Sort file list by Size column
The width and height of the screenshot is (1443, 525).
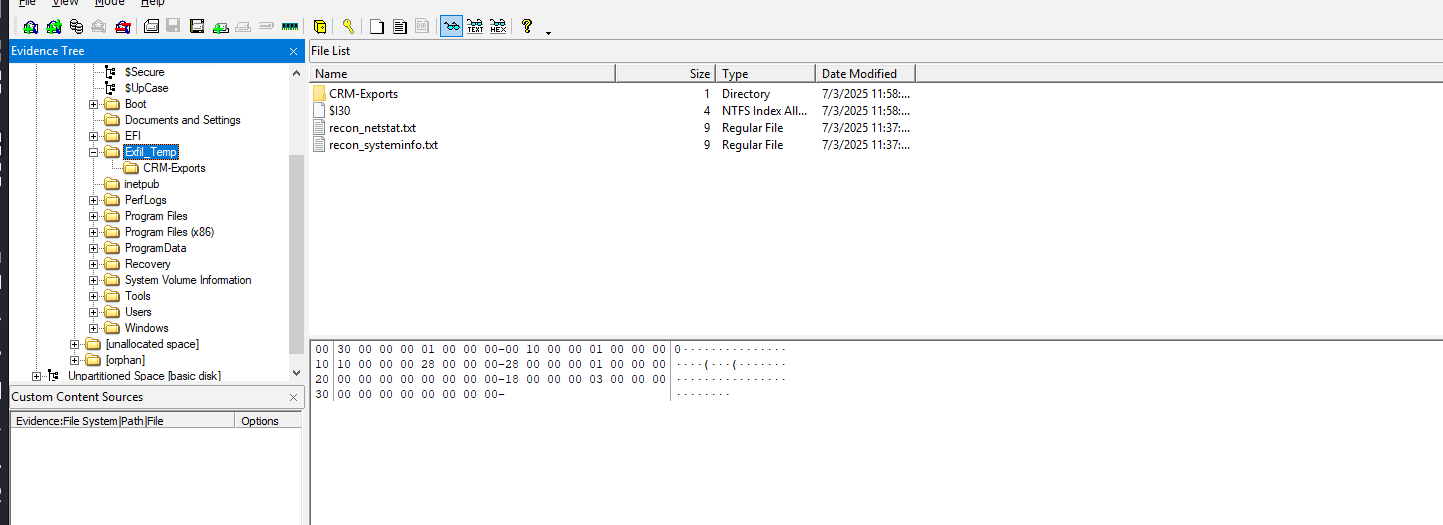665,73
